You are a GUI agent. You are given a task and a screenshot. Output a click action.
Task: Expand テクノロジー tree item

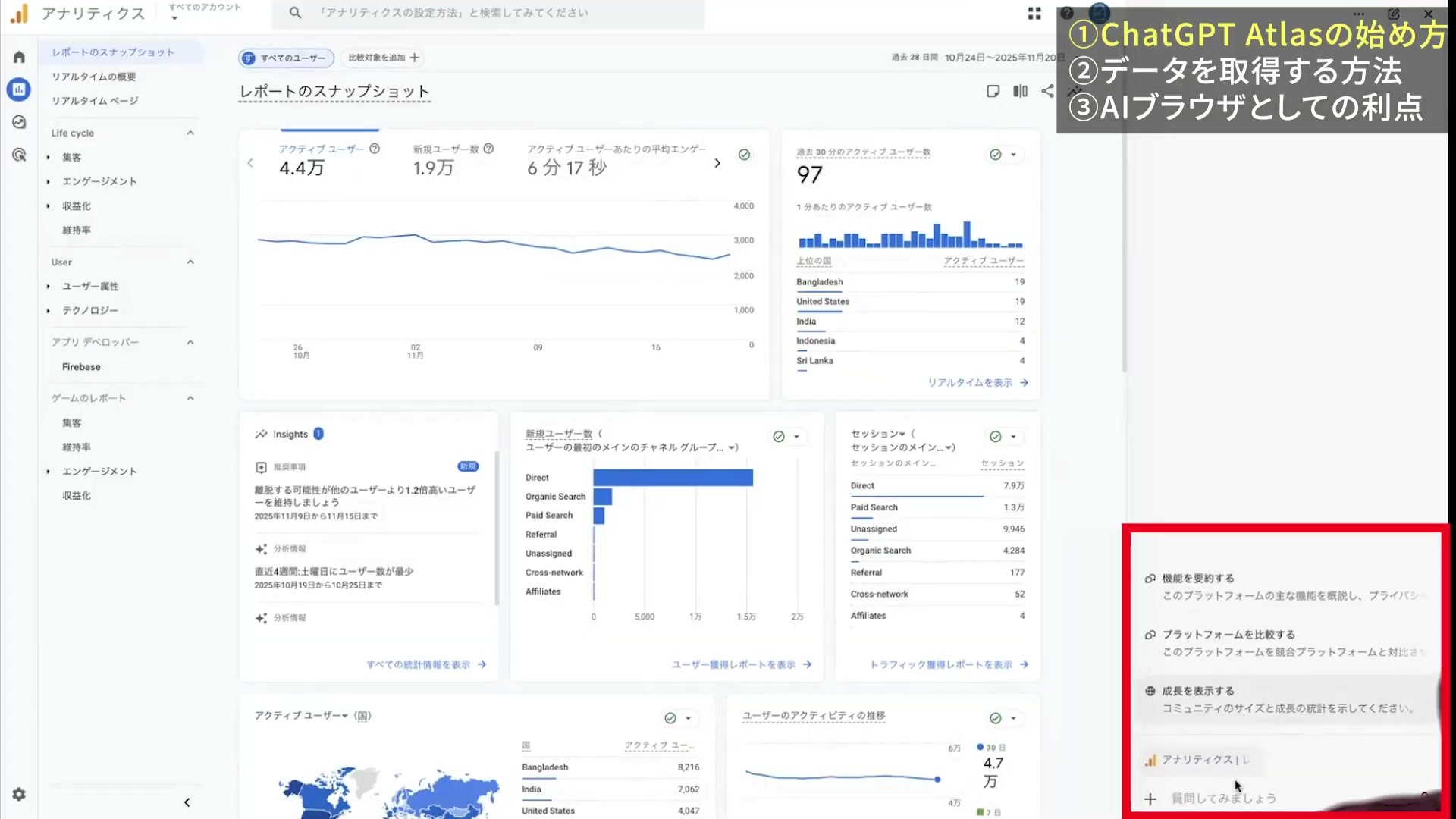coord(48,311)
